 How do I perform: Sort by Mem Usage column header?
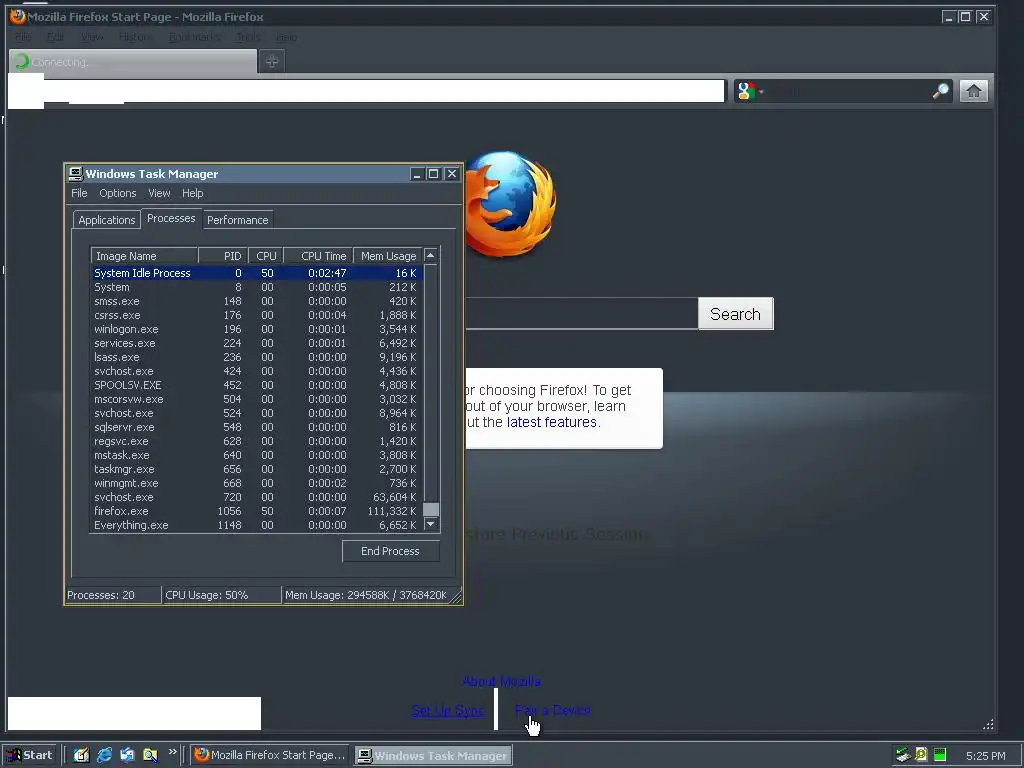tap(388, 256)
